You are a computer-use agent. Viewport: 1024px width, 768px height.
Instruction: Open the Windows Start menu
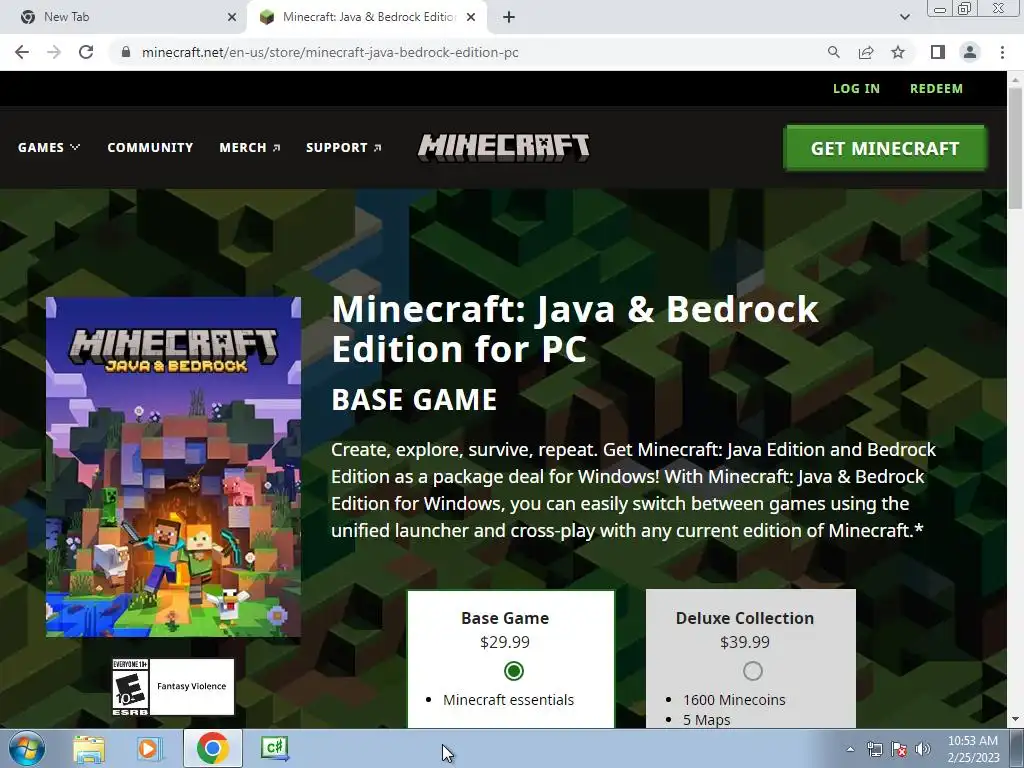(26, 748)
